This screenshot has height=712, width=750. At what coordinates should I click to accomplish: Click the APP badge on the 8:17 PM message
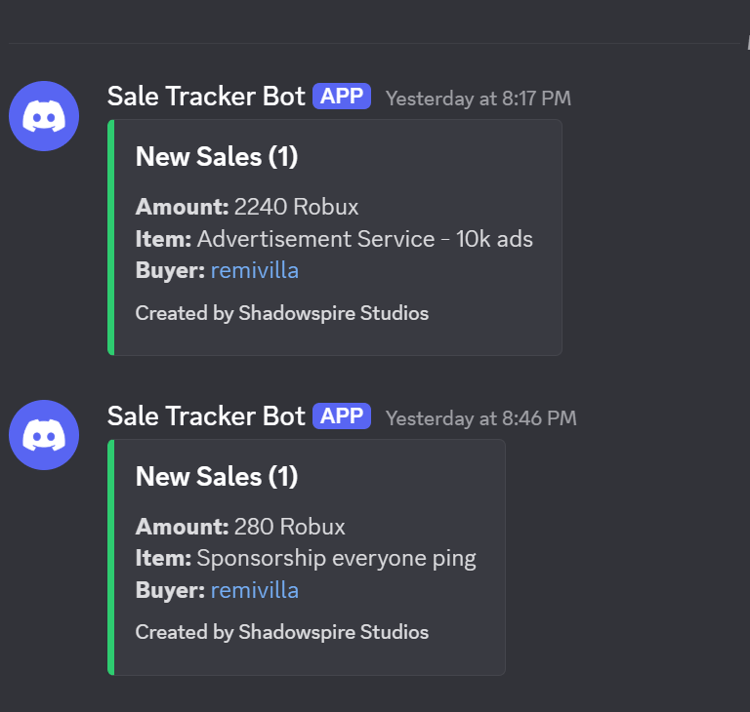click(342, 97)
